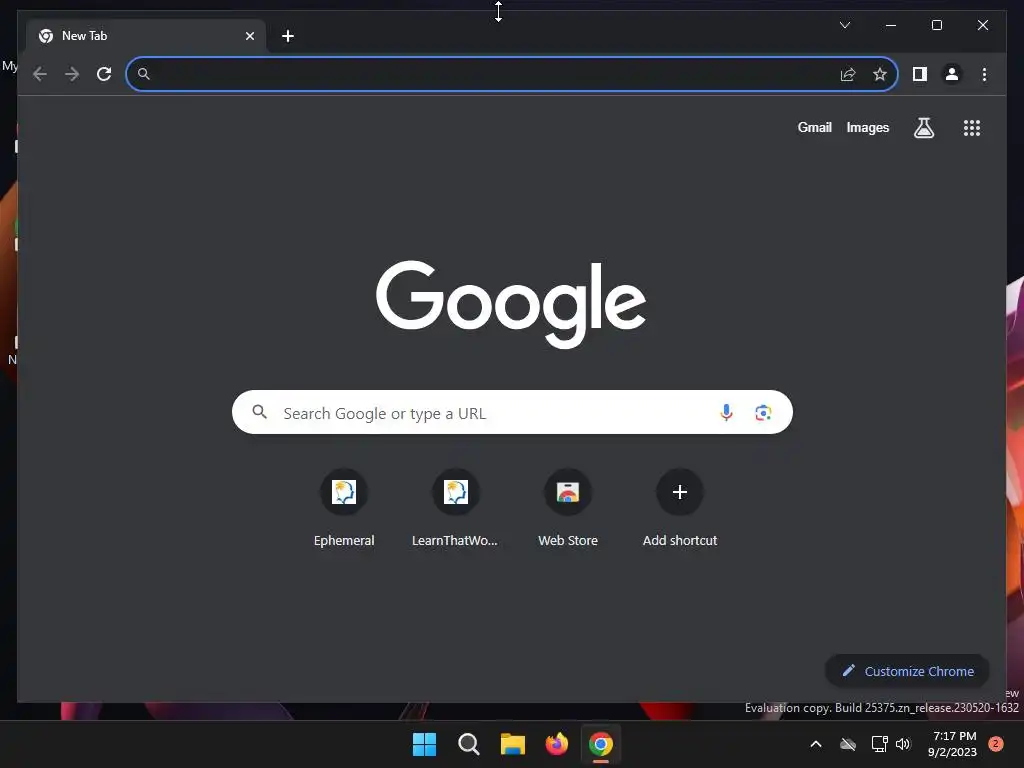Click the browser back arrow
1024x768 pixels.
(x=40, y=74)
